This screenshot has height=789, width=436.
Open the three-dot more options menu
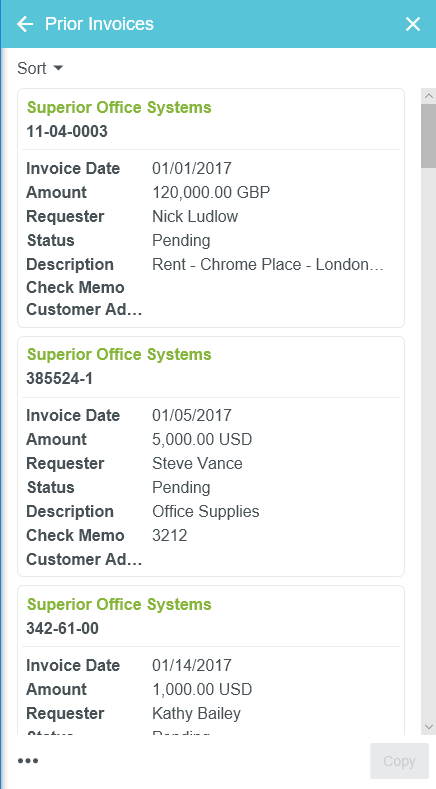28,760
